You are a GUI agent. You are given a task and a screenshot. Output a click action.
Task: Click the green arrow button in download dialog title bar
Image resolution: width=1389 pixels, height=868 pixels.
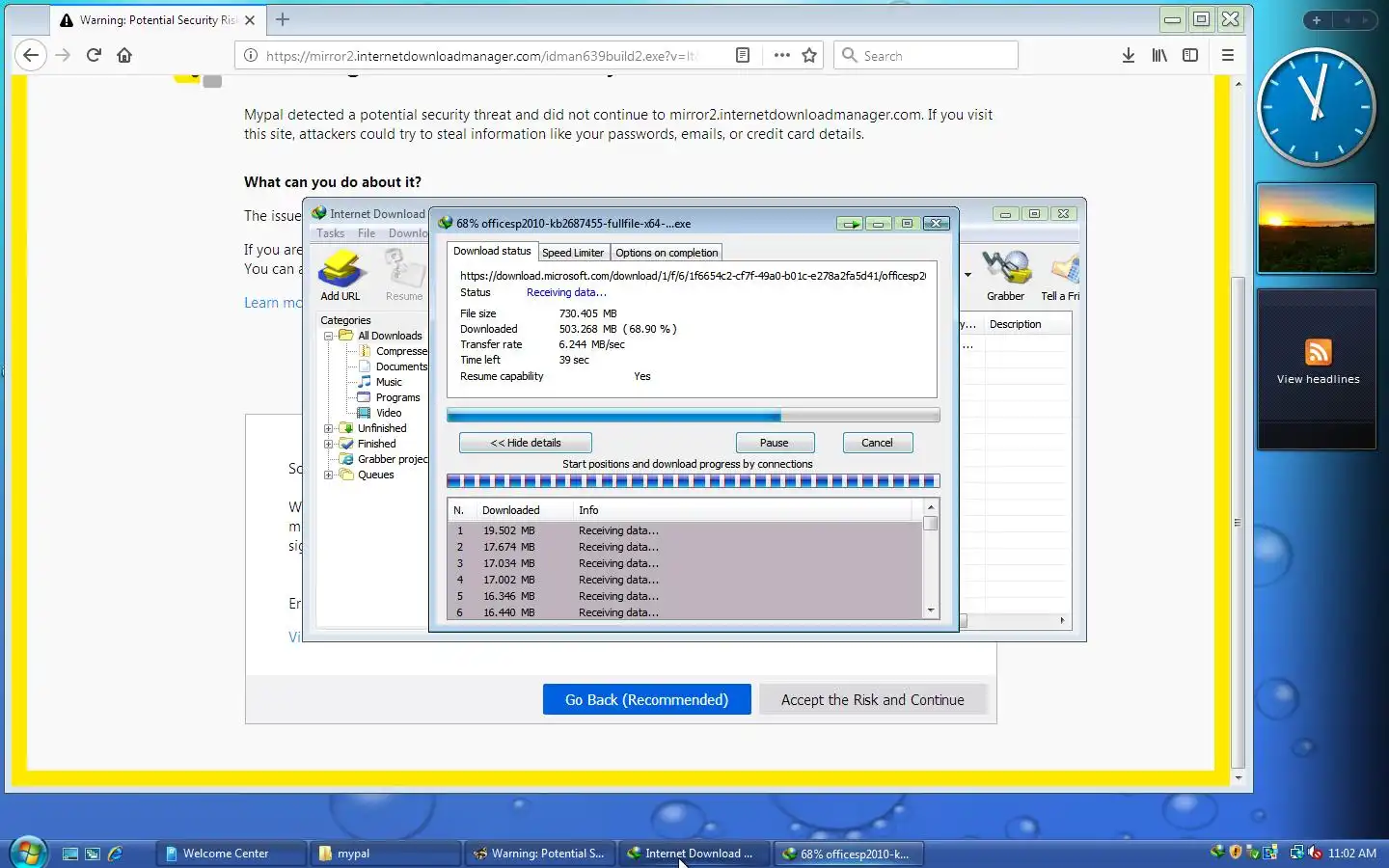[850, 223]
